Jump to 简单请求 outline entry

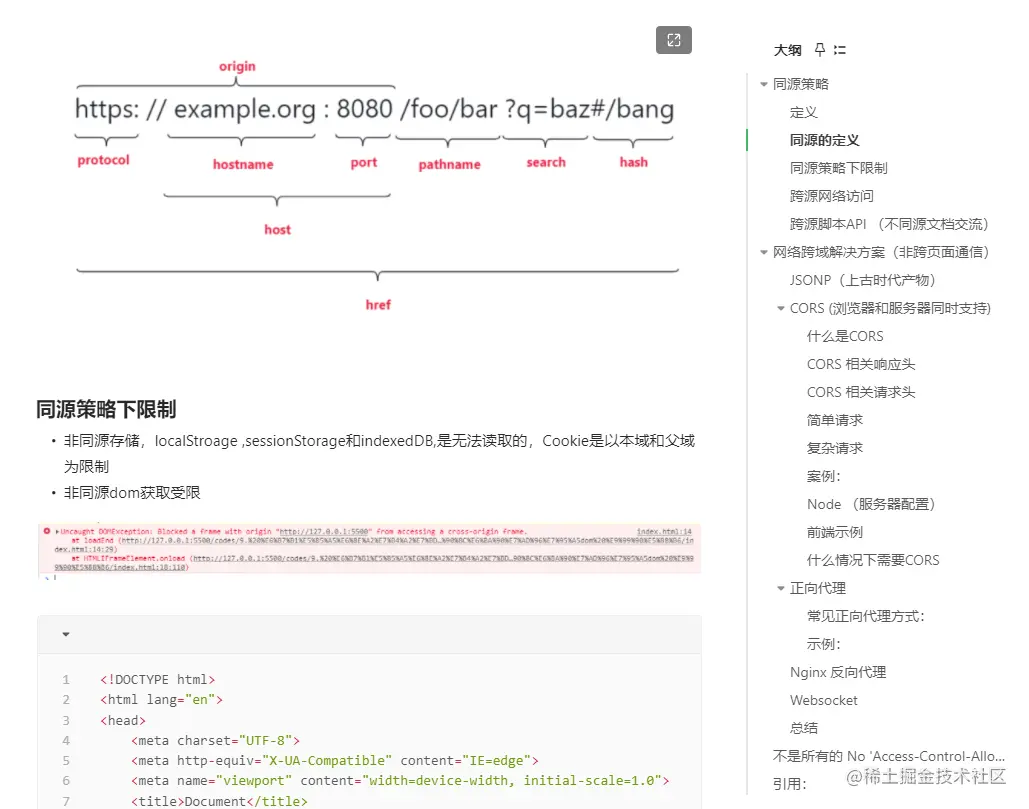pyautogui.click(x=835, y=420)
